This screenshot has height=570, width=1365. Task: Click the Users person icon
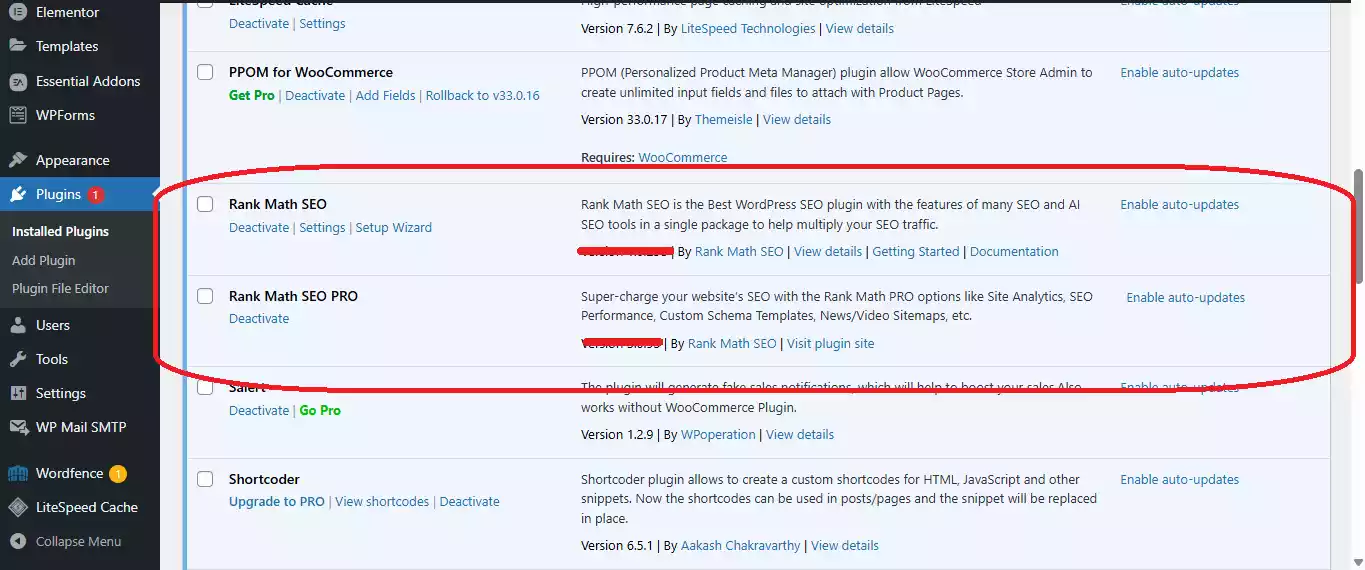[x=18, y=325]
